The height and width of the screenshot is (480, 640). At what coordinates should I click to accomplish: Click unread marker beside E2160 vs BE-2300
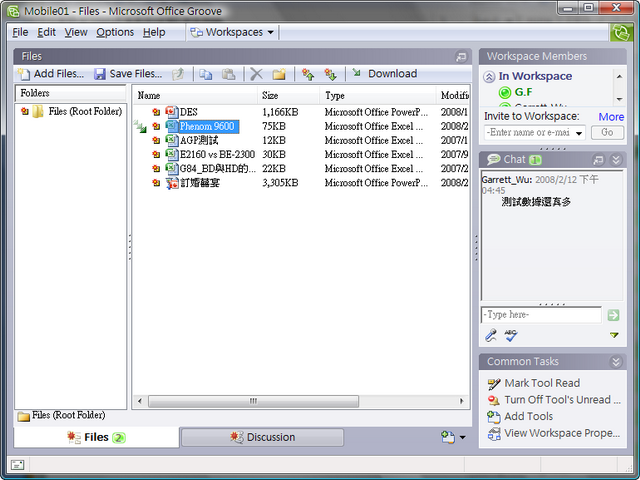pyautogui.click(x=156, y=155)
